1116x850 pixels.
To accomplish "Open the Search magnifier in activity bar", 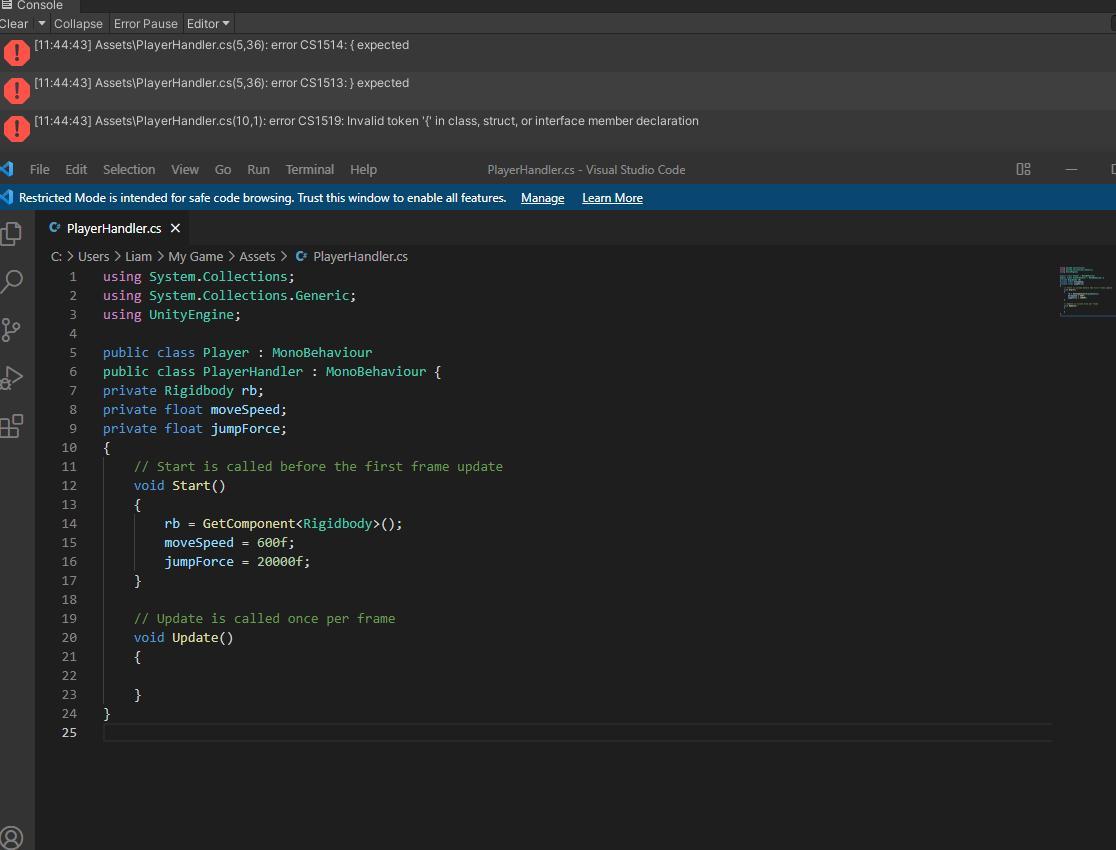I will point(12,282).
